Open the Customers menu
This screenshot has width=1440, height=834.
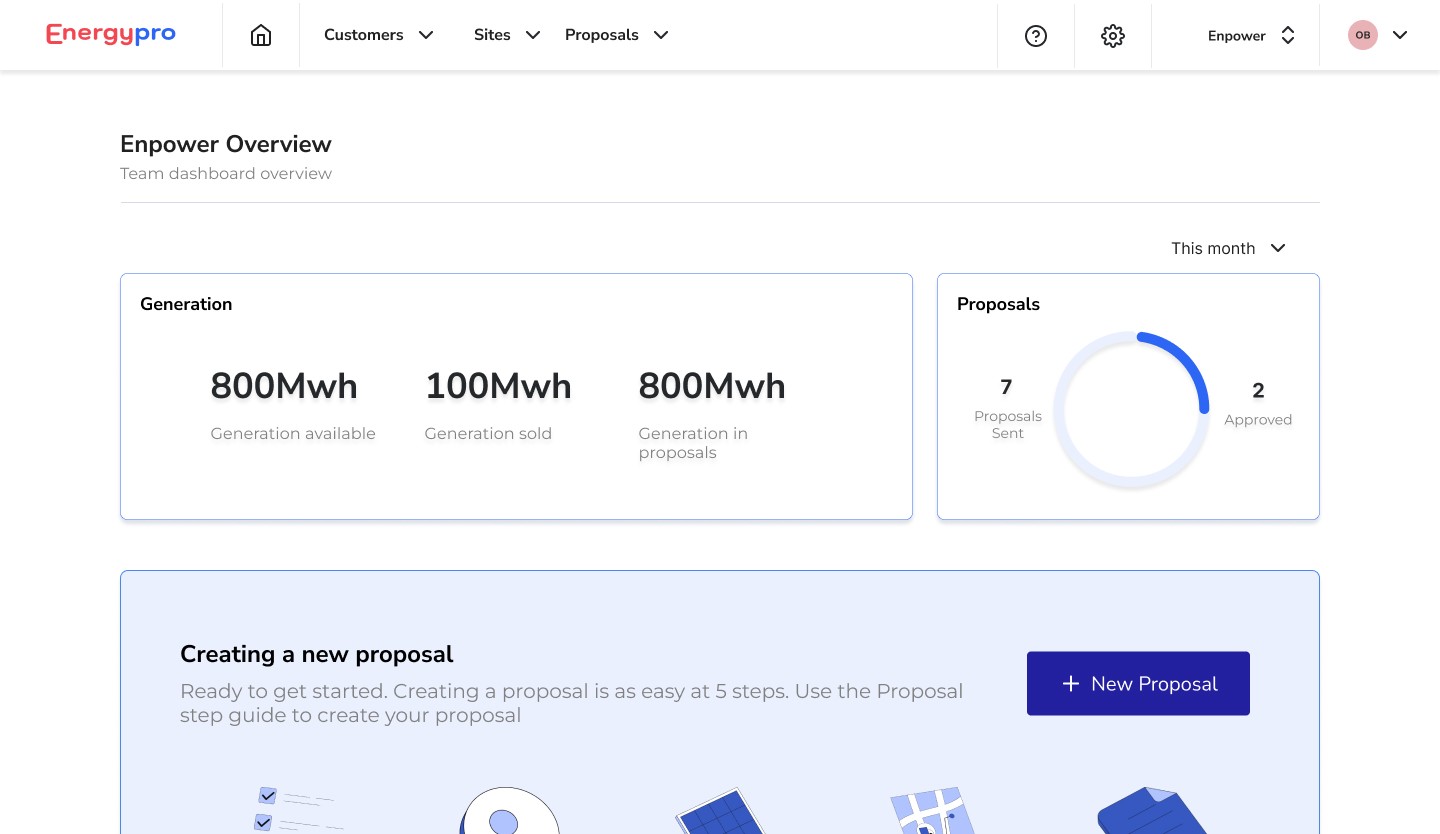[379, 35]
